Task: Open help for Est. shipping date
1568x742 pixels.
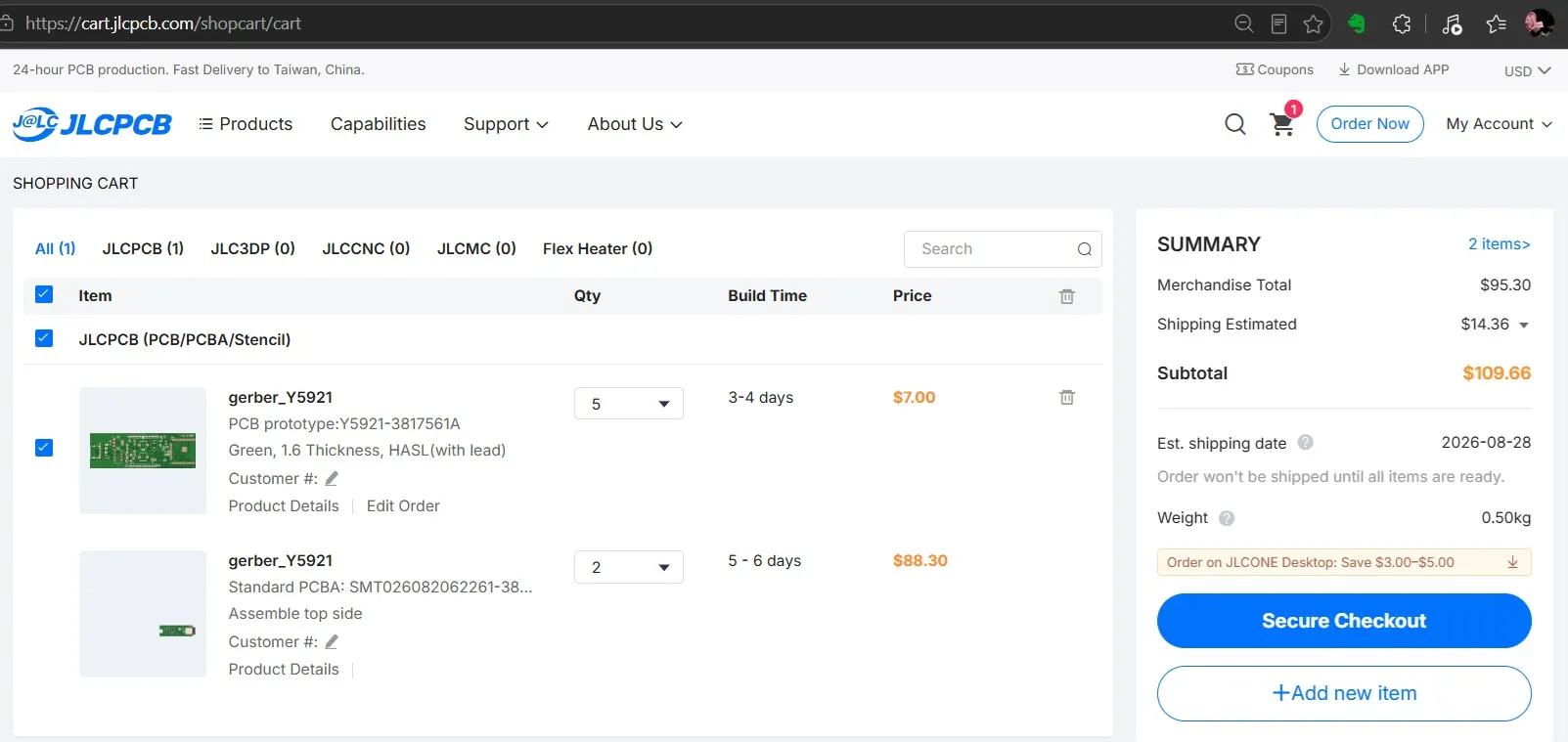Action: click(1305, 443)
